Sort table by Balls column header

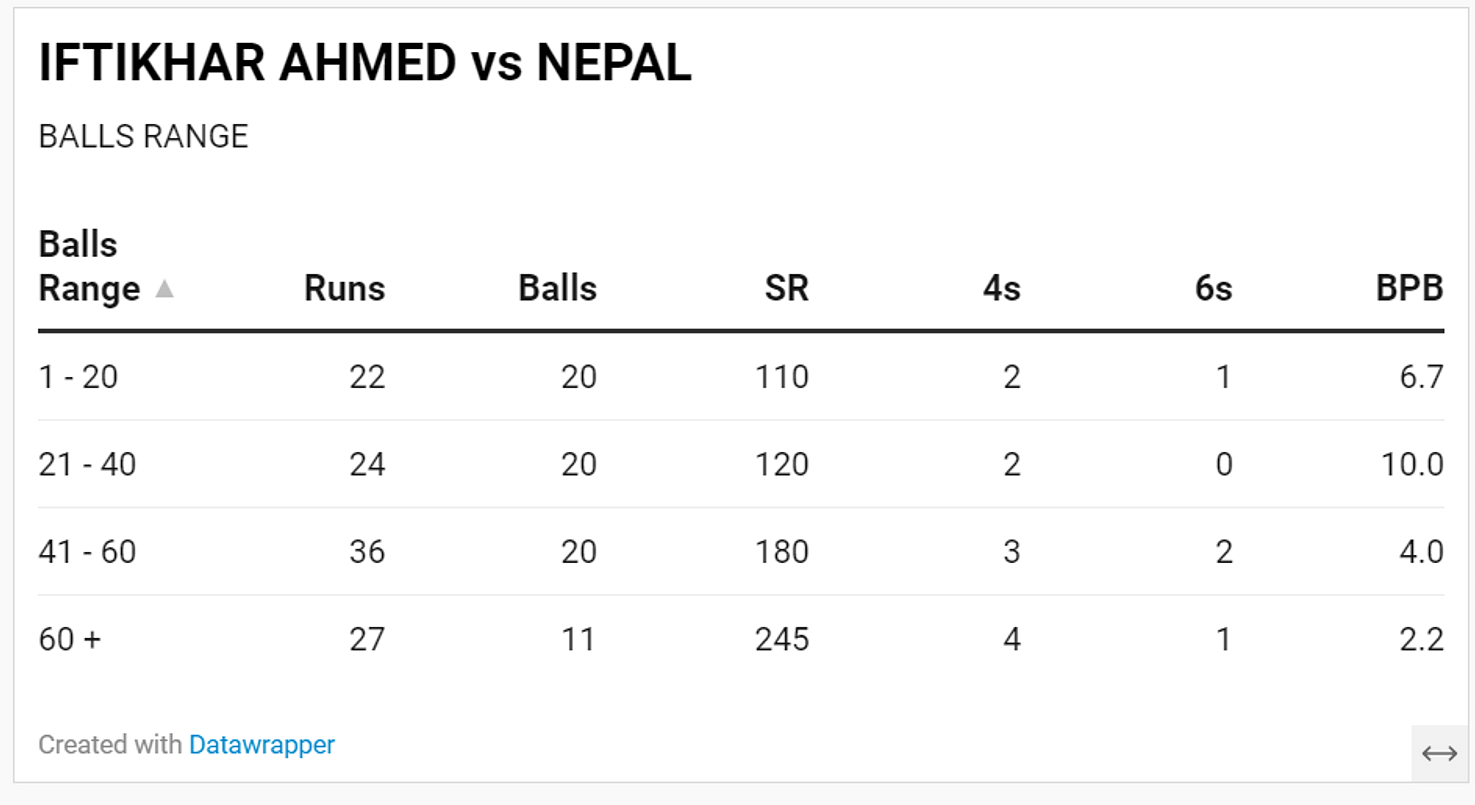tap(557, 289)
